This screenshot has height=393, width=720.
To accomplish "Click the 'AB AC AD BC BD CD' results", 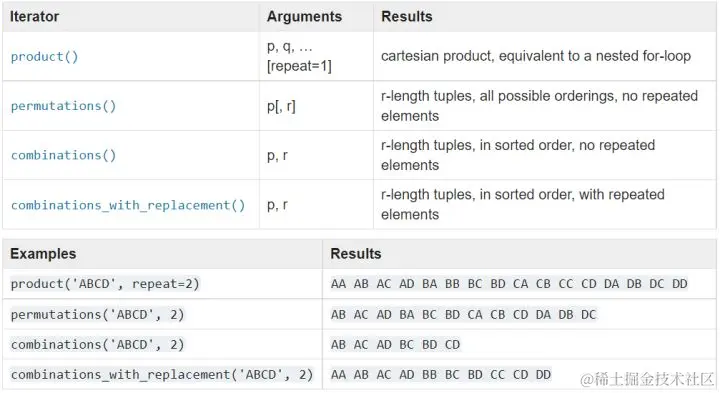I will [395, 345].
